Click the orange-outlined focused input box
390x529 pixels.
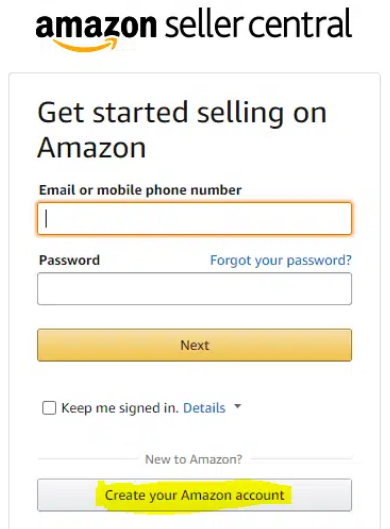pos(195,219)
